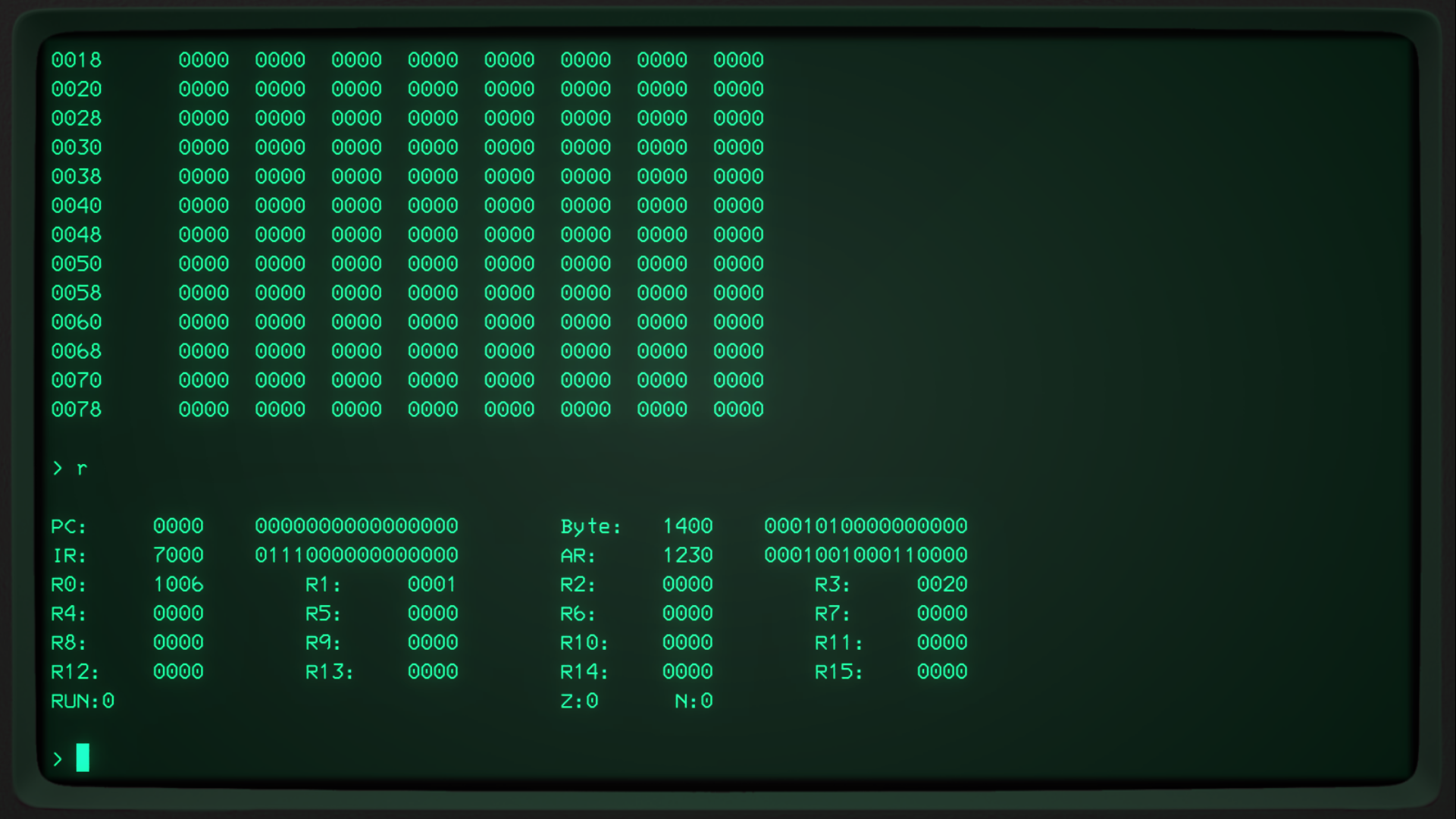Select memory address 0018
Screen dimensions: 1456x819
pyautogui.click(x=77, y=60)
